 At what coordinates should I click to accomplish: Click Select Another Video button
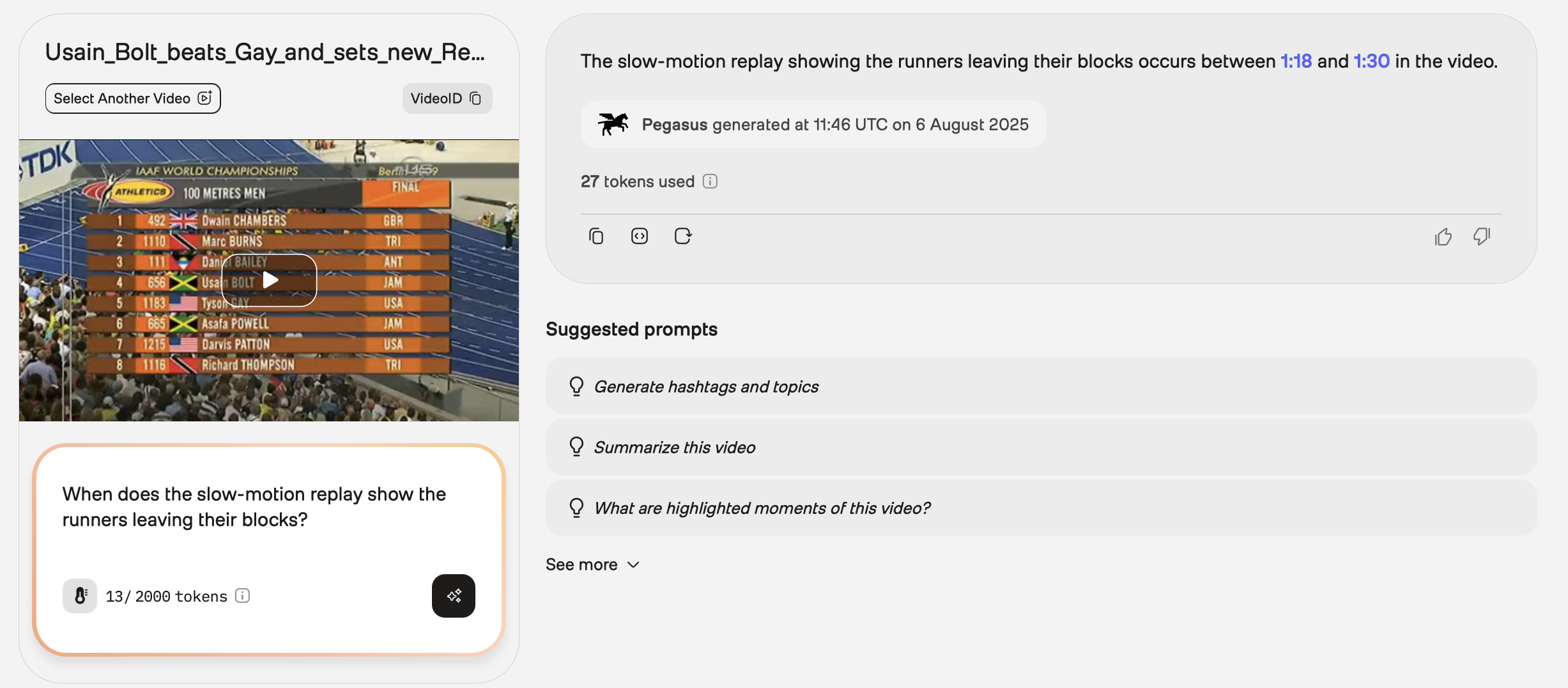click(x=133, y=98)
